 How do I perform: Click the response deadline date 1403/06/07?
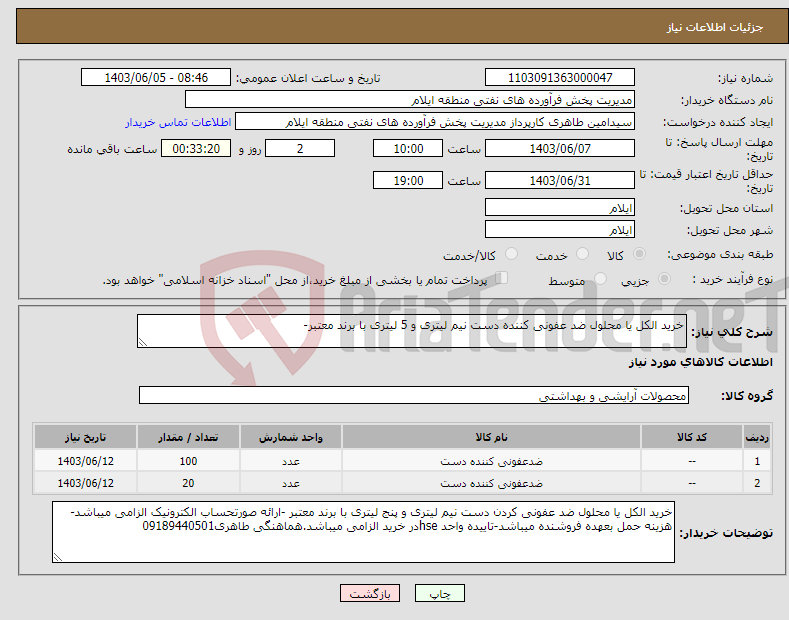[x=560, y=148]
